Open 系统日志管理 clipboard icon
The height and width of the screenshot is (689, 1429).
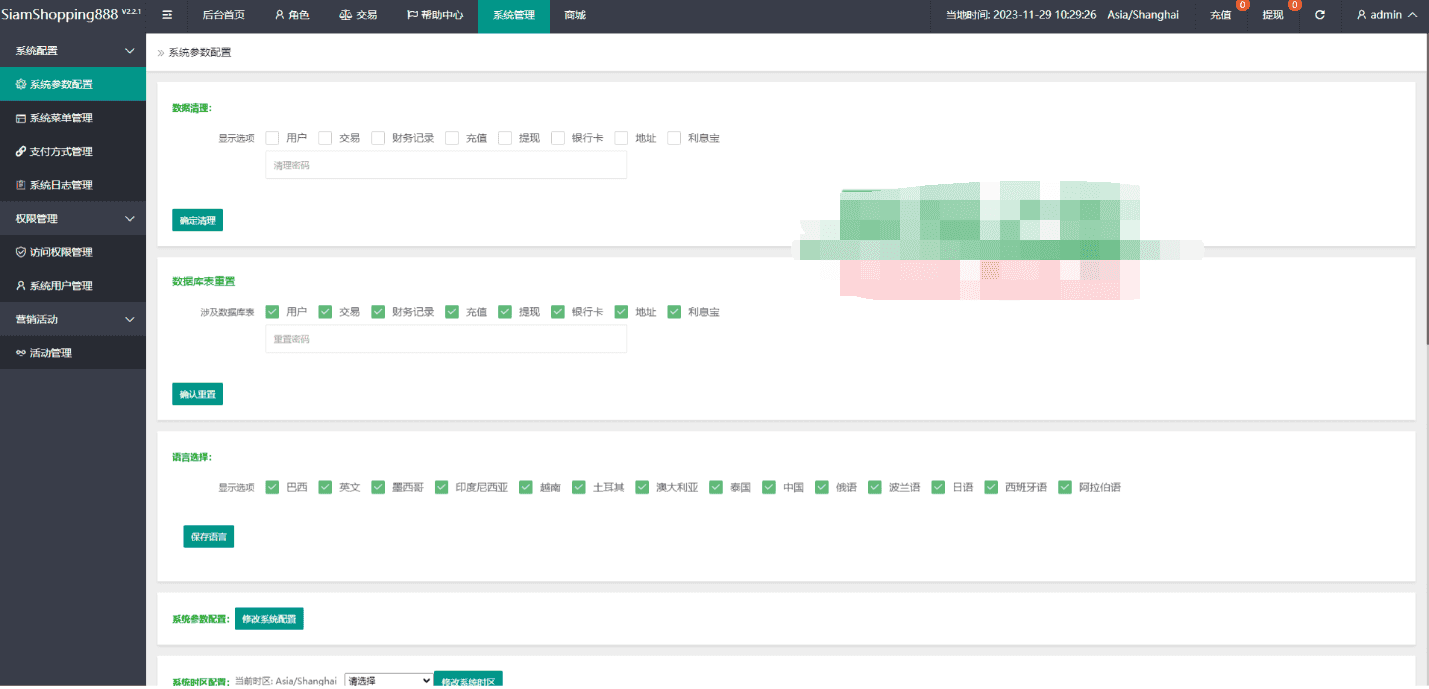click(21, 185)
